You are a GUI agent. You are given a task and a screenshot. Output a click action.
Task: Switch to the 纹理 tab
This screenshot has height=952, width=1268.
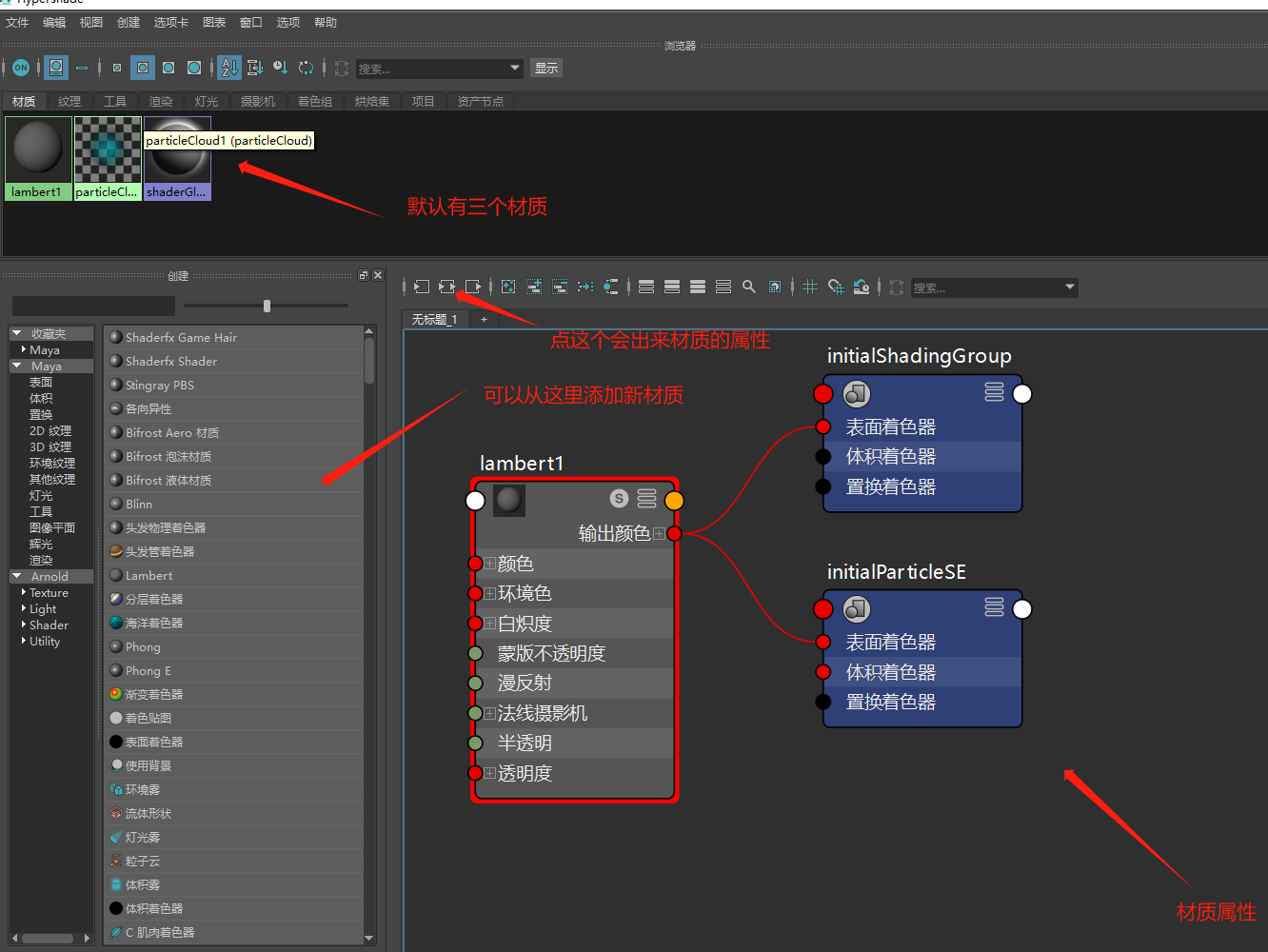69,101
